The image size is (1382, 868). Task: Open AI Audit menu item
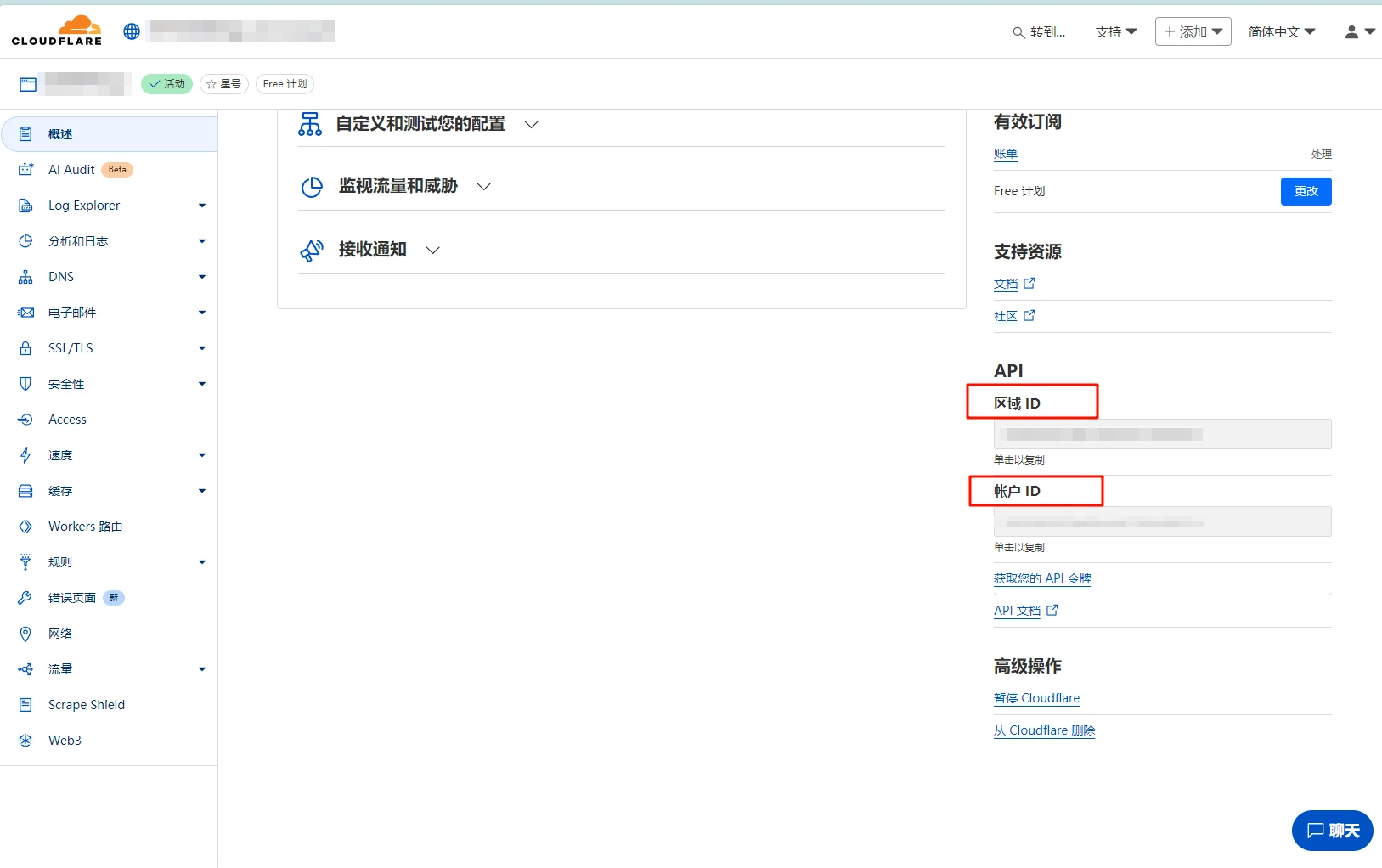click(110, 170)
